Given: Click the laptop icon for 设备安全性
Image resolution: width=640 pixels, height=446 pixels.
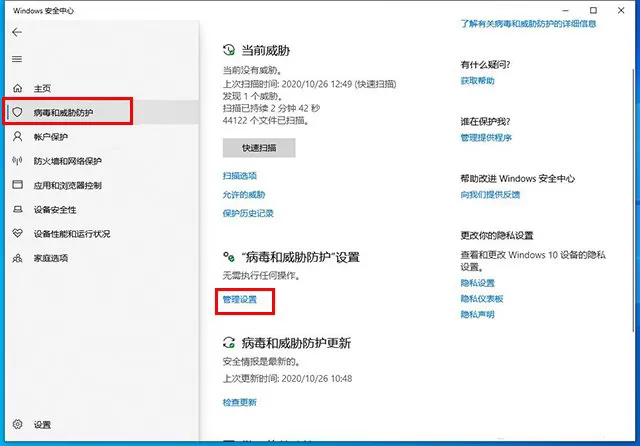Looking at the screenshot, I should (18, 209).
